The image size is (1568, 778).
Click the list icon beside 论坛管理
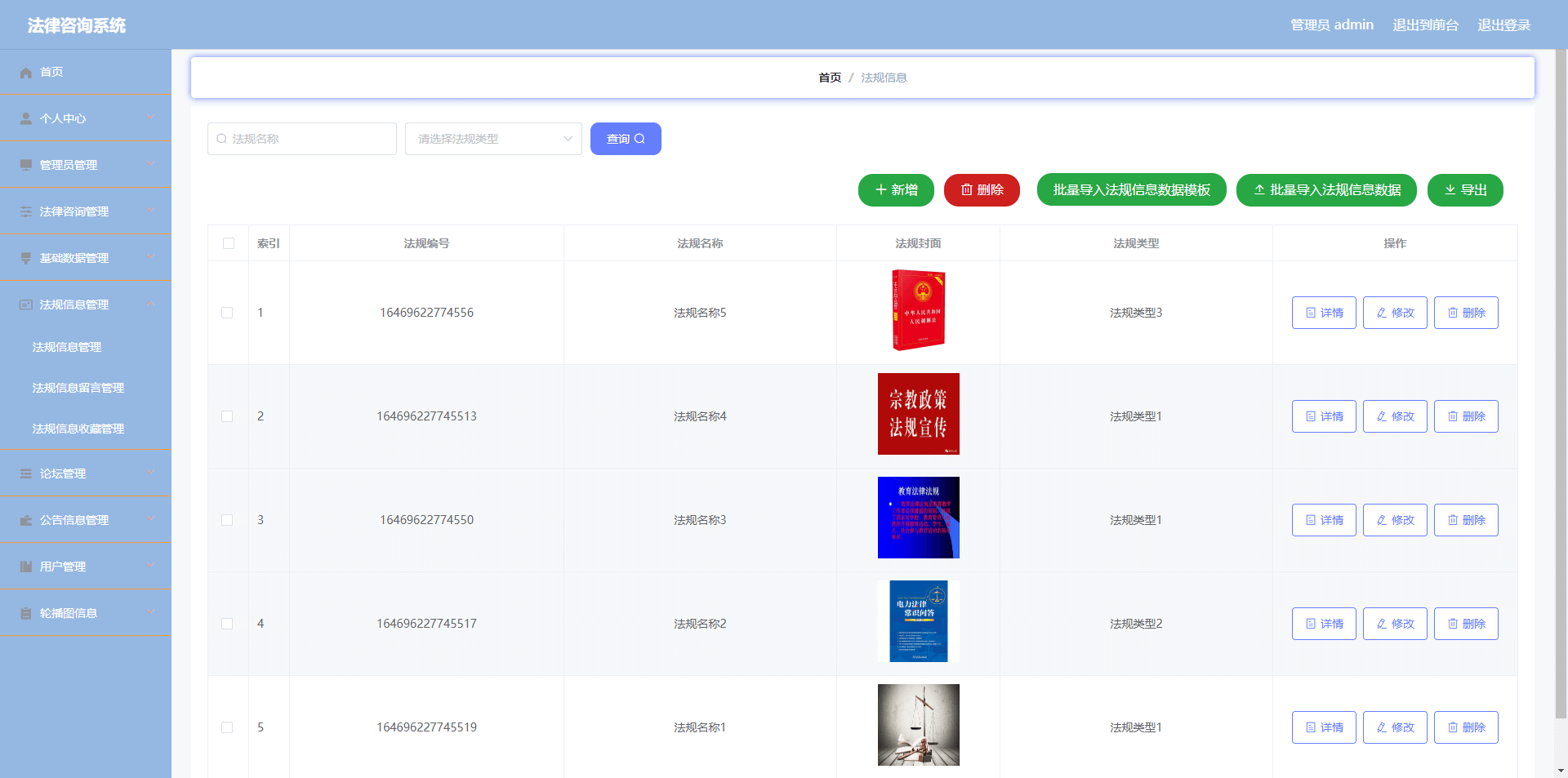pyautogui.click(x=26, y=474)
